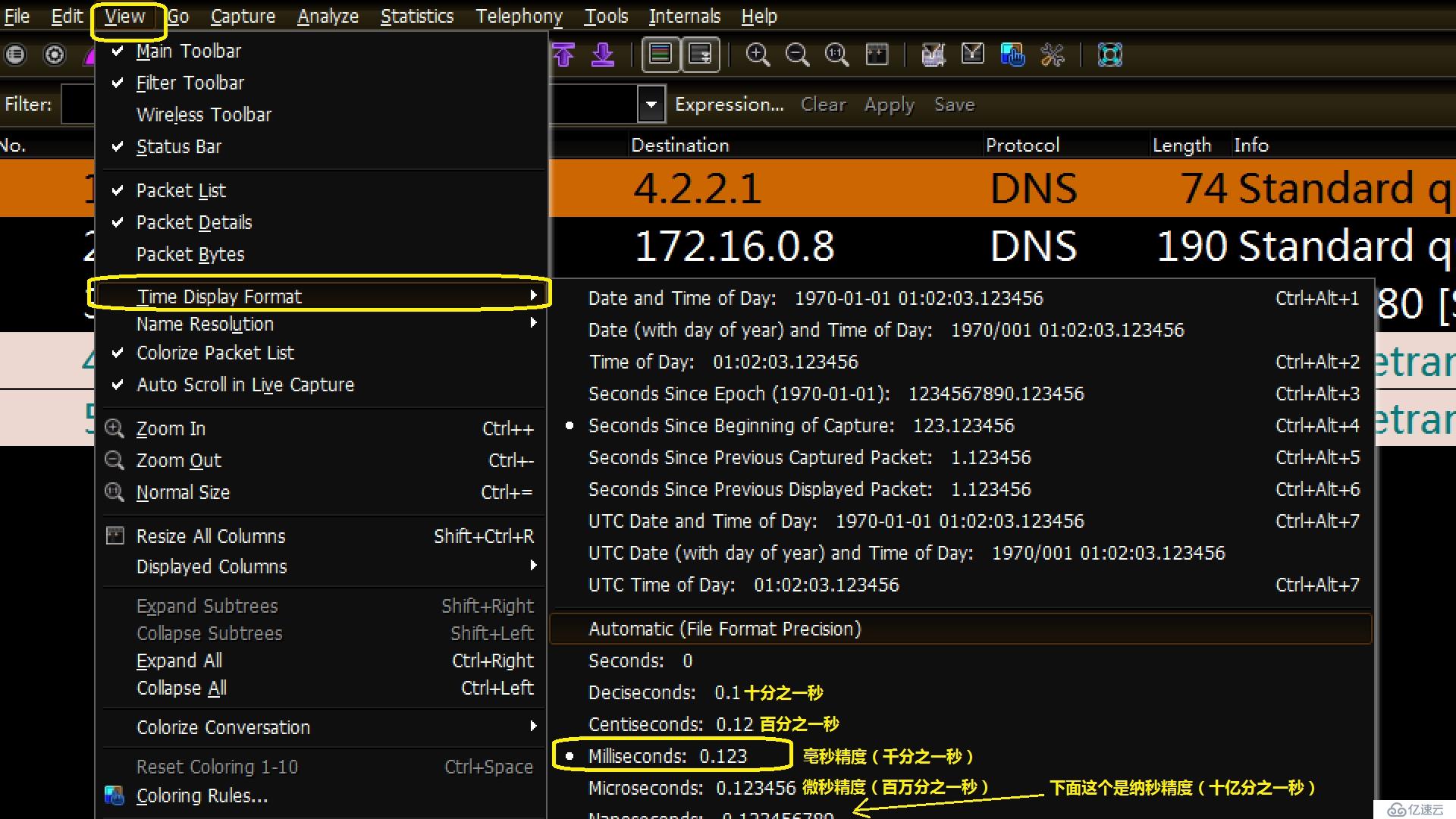Uncheck Main Toolbar in View menu
This screenshot has width=1456, height=819.
point(320,52)
